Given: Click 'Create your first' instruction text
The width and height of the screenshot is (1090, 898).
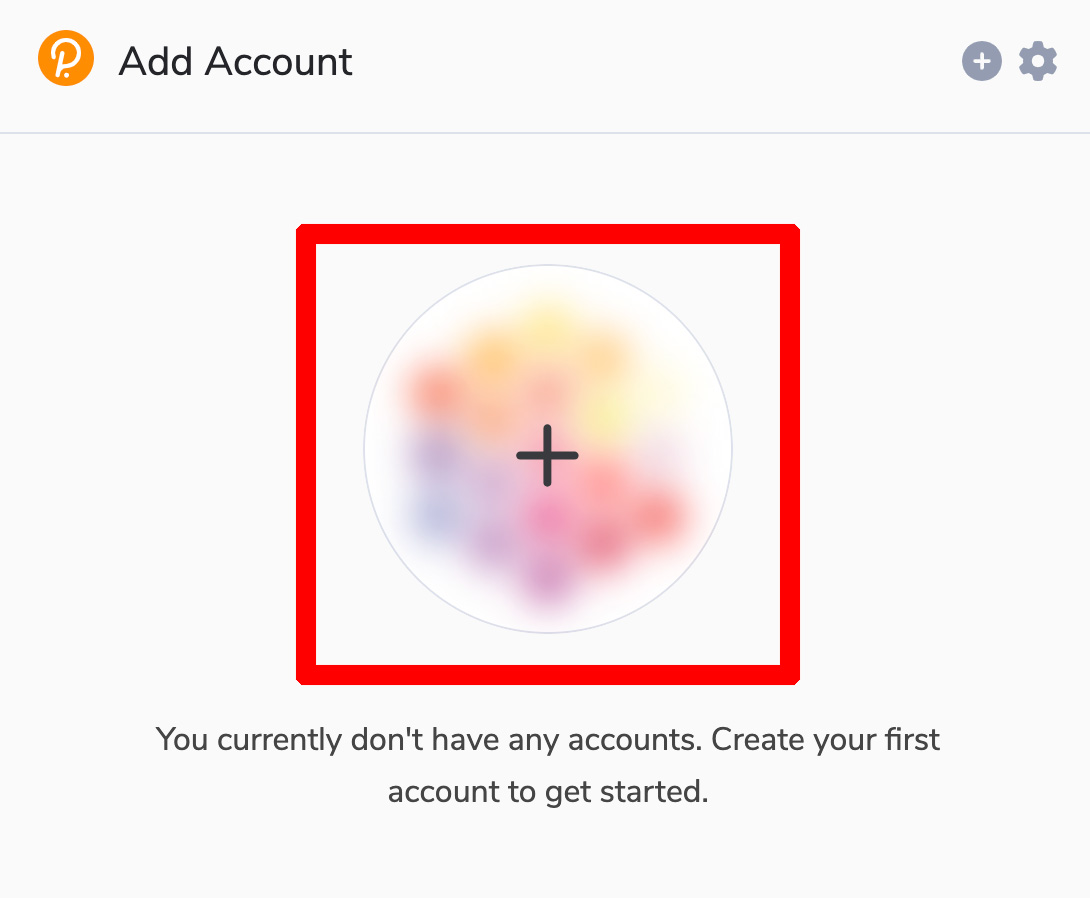Looking at the screenshot, I should (825, 740).
